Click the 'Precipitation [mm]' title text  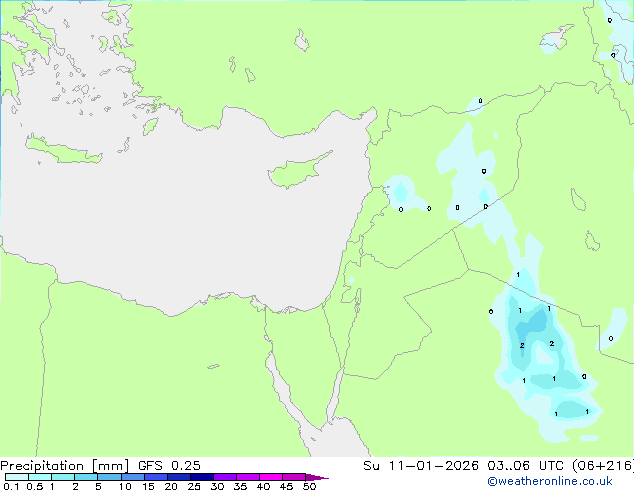pos(64,466)
